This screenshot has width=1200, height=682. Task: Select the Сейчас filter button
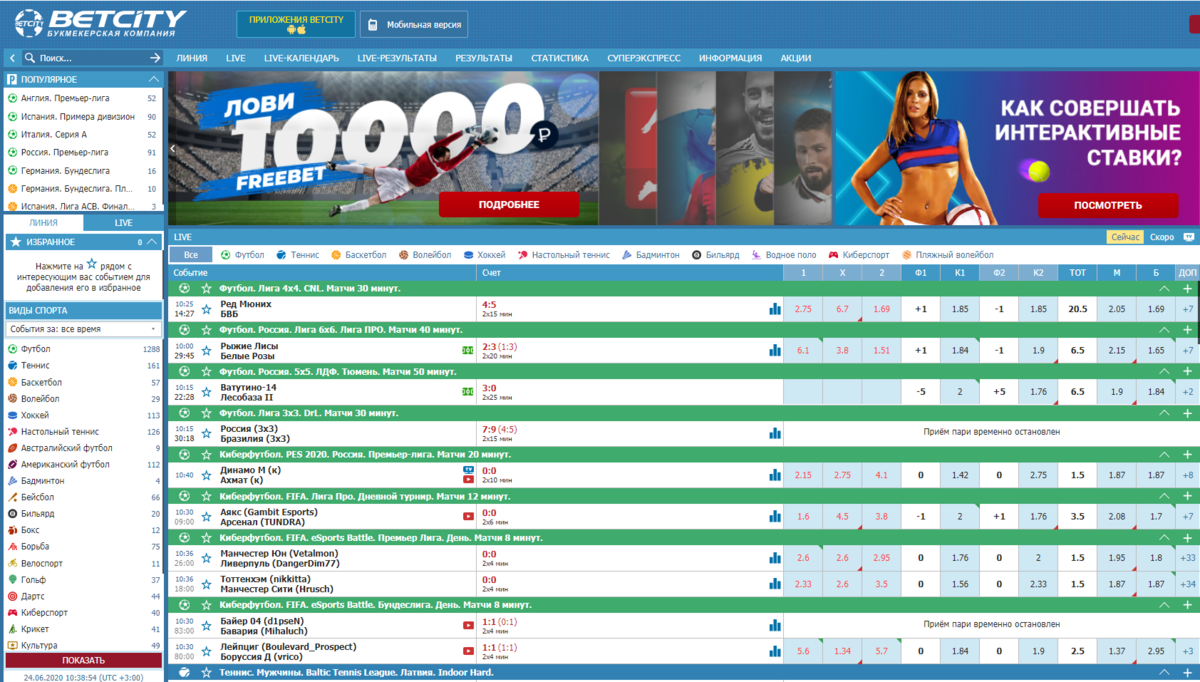coord(1125,237)
